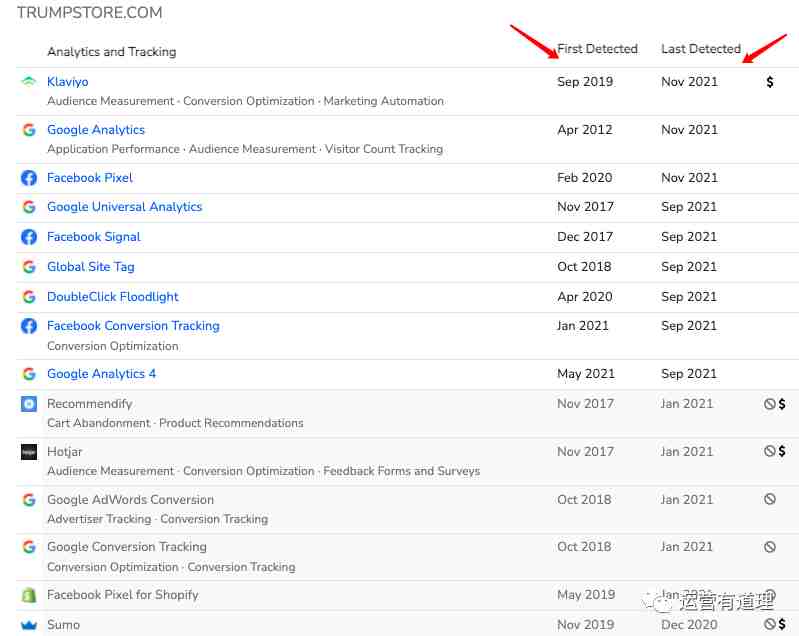
Task: Click DoubleClick Floodlight's Apr 2020 date
Action: (585, 297)
